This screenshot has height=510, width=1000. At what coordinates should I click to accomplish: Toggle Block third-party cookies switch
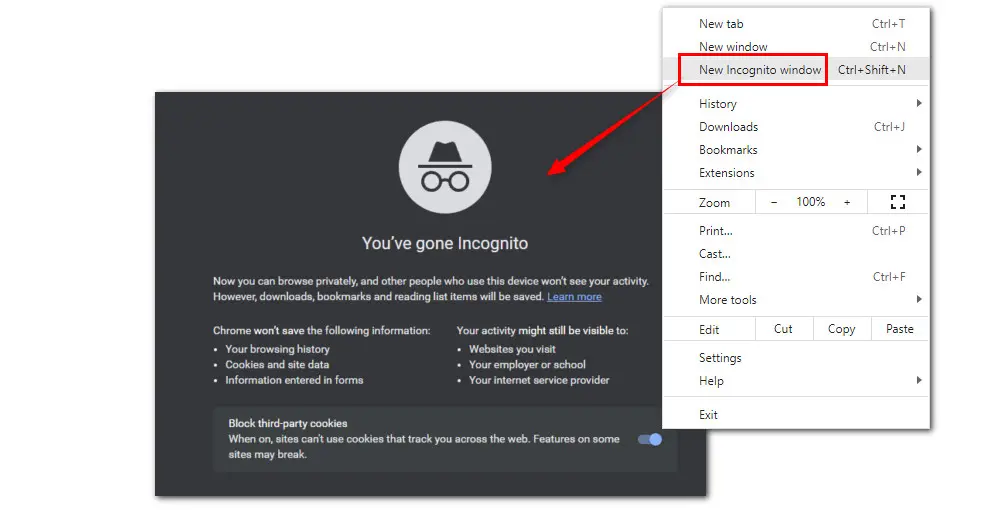tap(650, 439)
